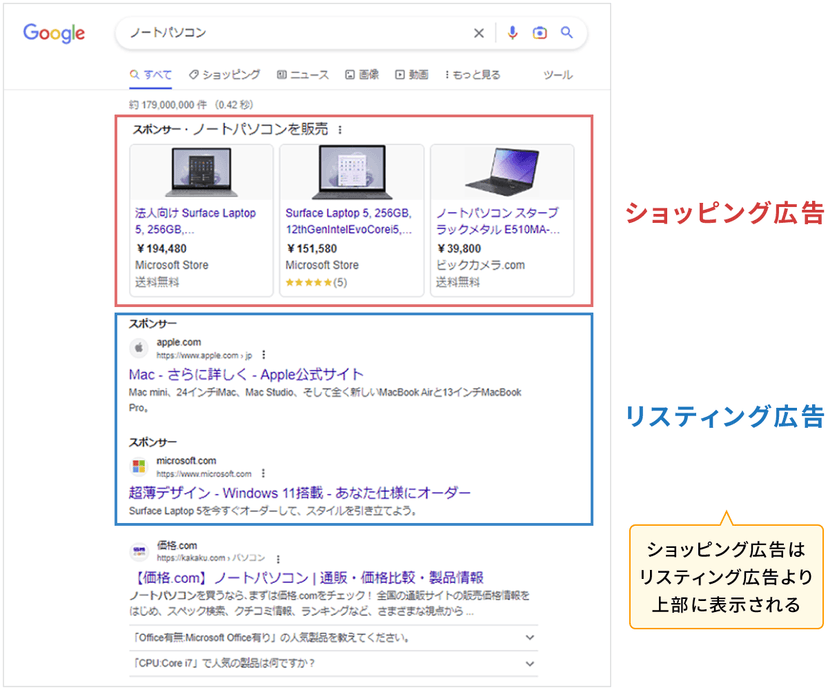Image resolution: width=828 pixels, height=690 pixels.
Task: Clear the search box with X icon
Action: [479, 33]
